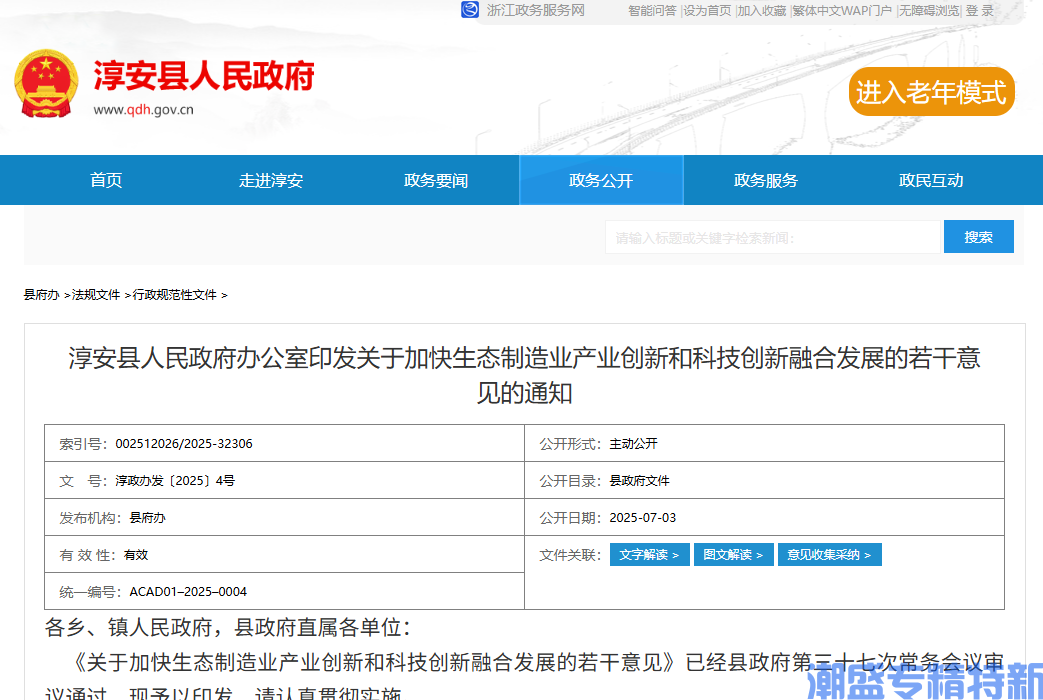The height and width of the screenshot is (700, 1043).
Task: Click 智能问答 in top bar
Action: [652, 11]
